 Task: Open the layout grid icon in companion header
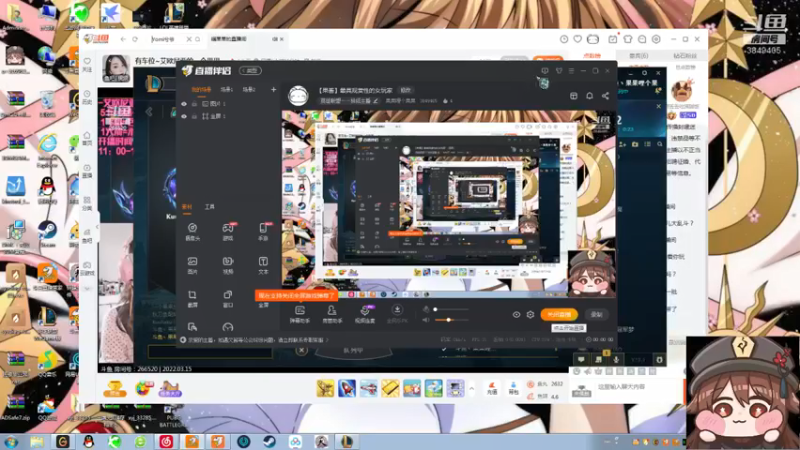click(x=573, y=96)
